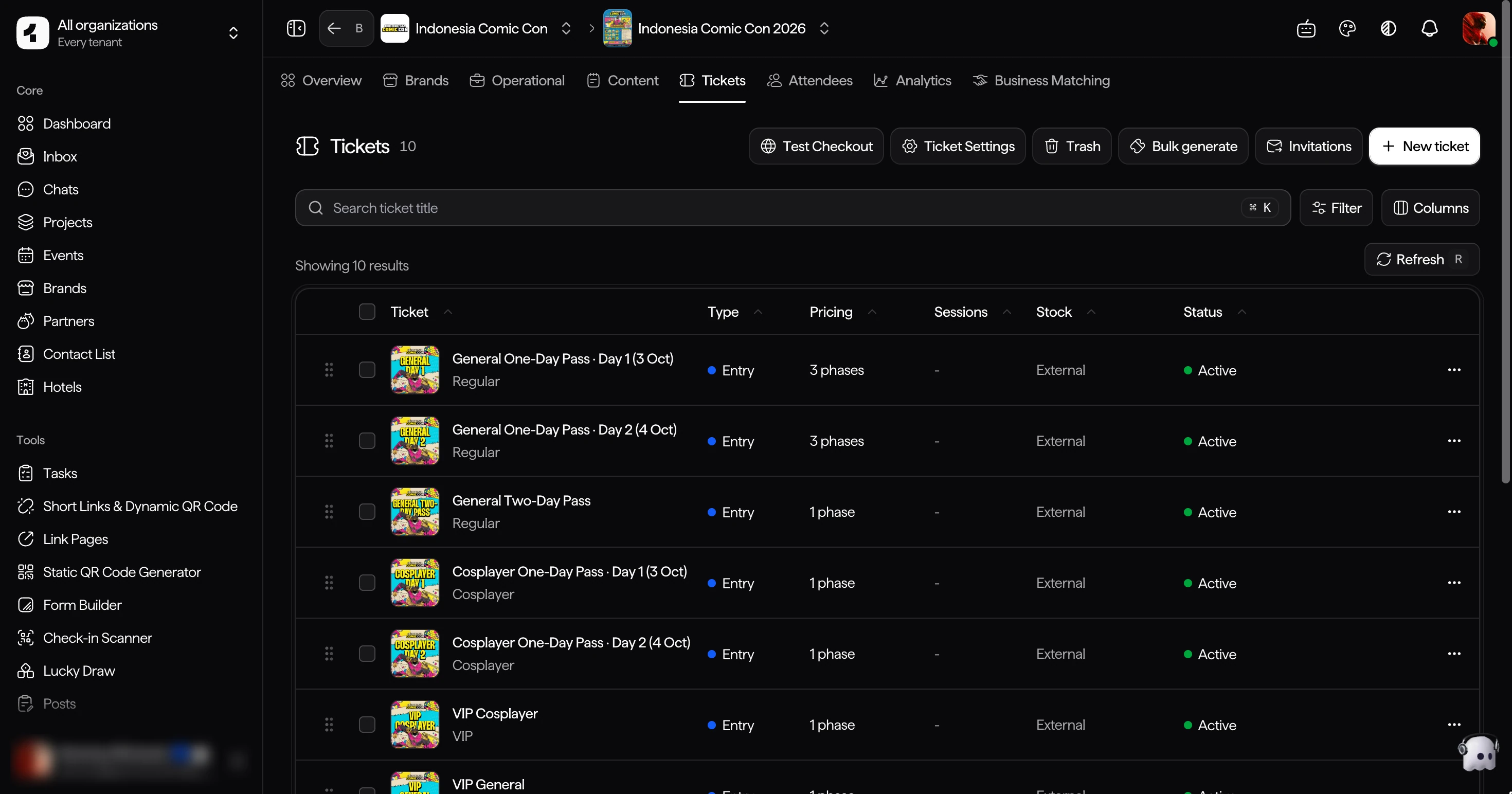Open the notifications bell
Image resolution: width=1512 pixels, height=794 pixels.
(x=1429, y=28)
